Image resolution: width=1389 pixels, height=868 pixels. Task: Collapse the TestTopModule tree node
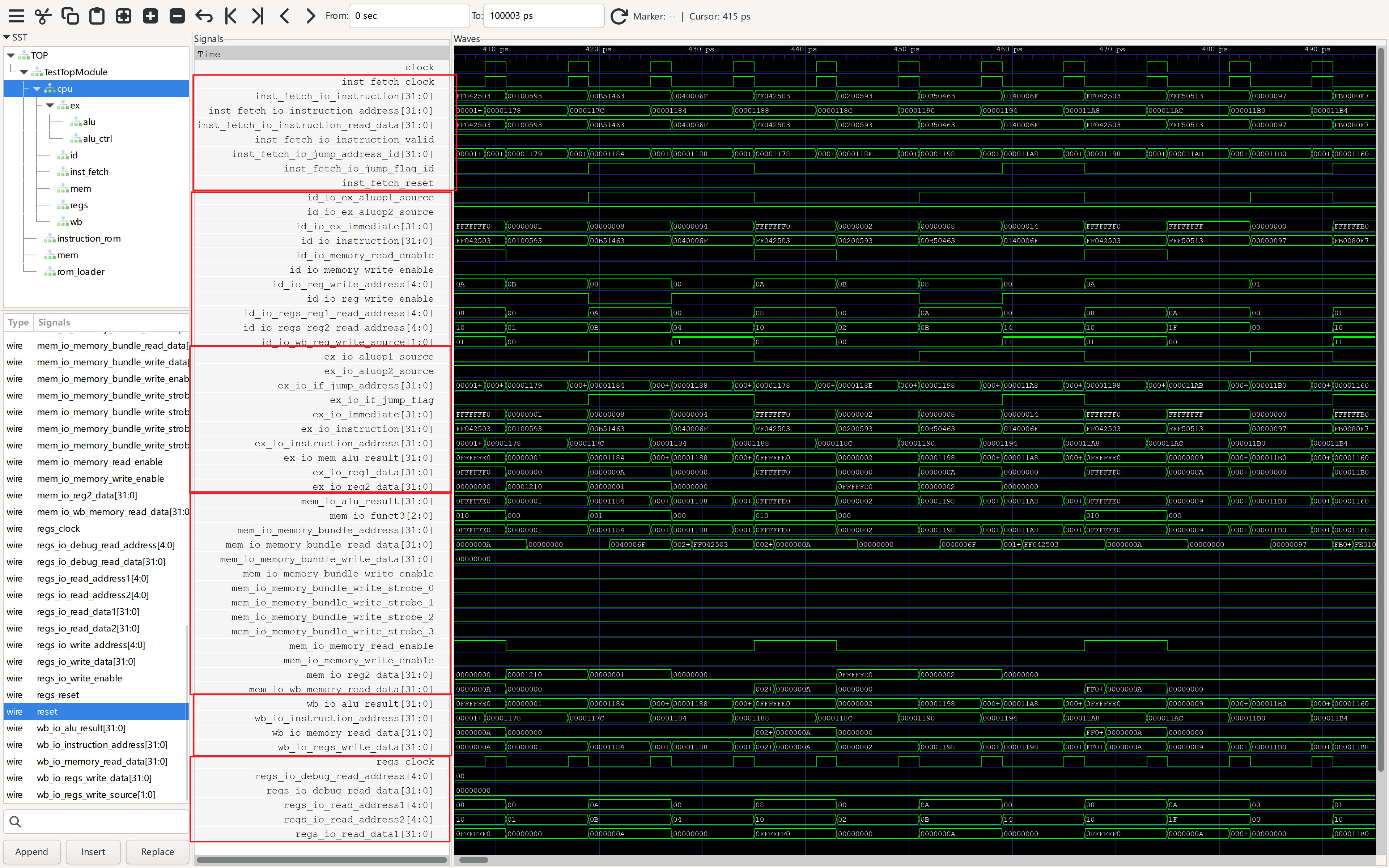[x=24, y=72]
